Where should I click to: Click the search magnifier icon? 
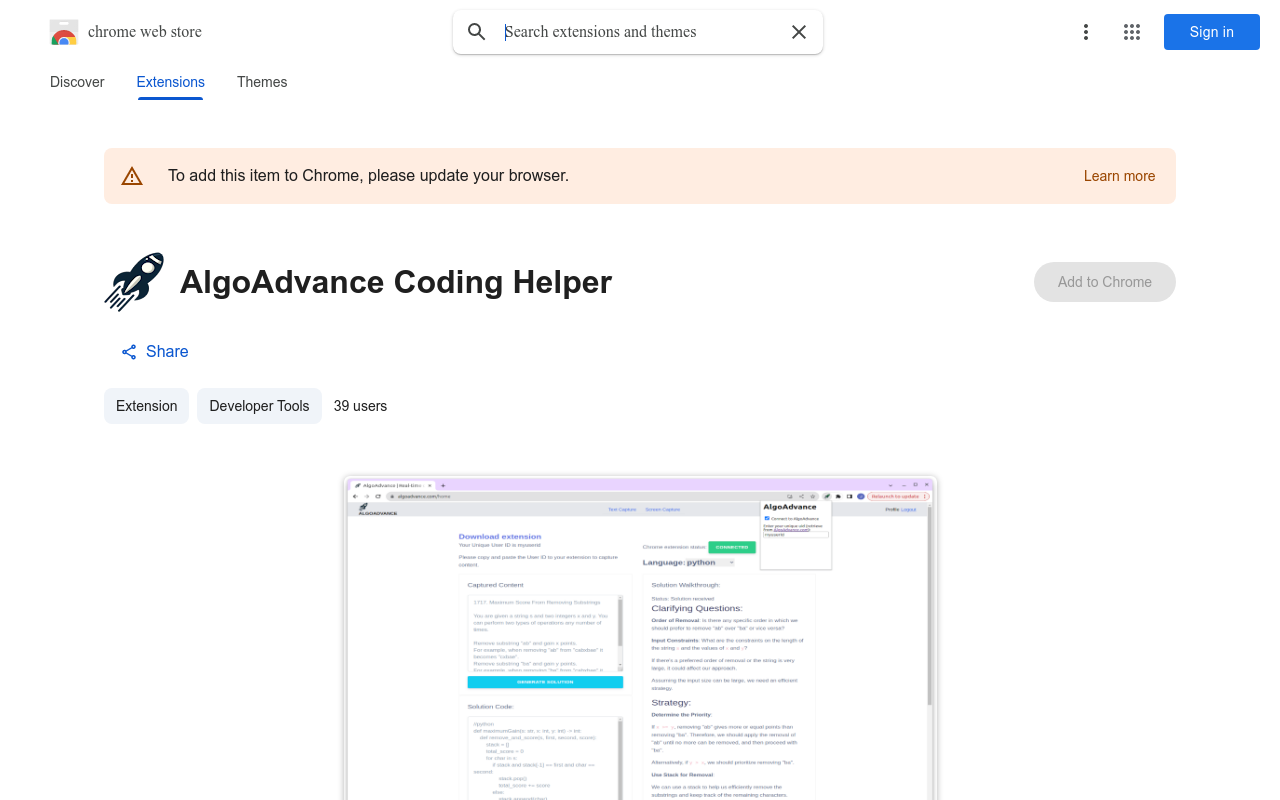point(477,32)
